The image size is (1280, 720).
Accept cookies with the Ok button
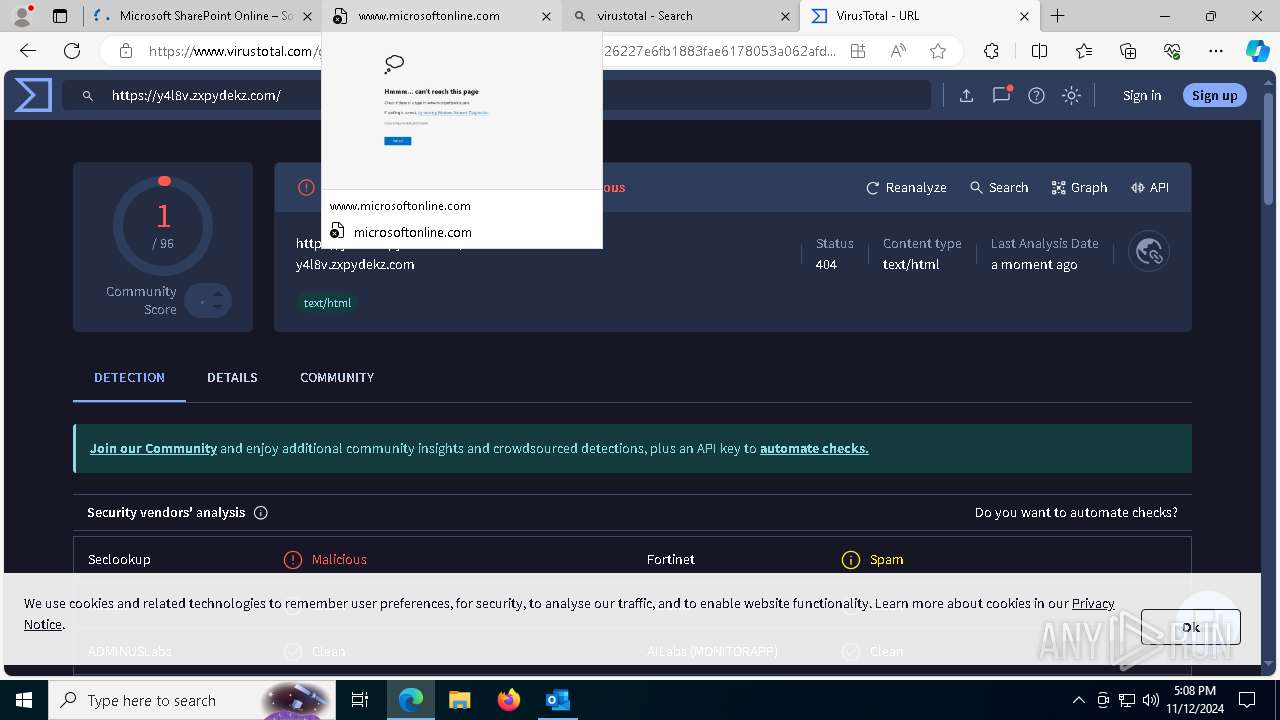(x=1191, y=627)
